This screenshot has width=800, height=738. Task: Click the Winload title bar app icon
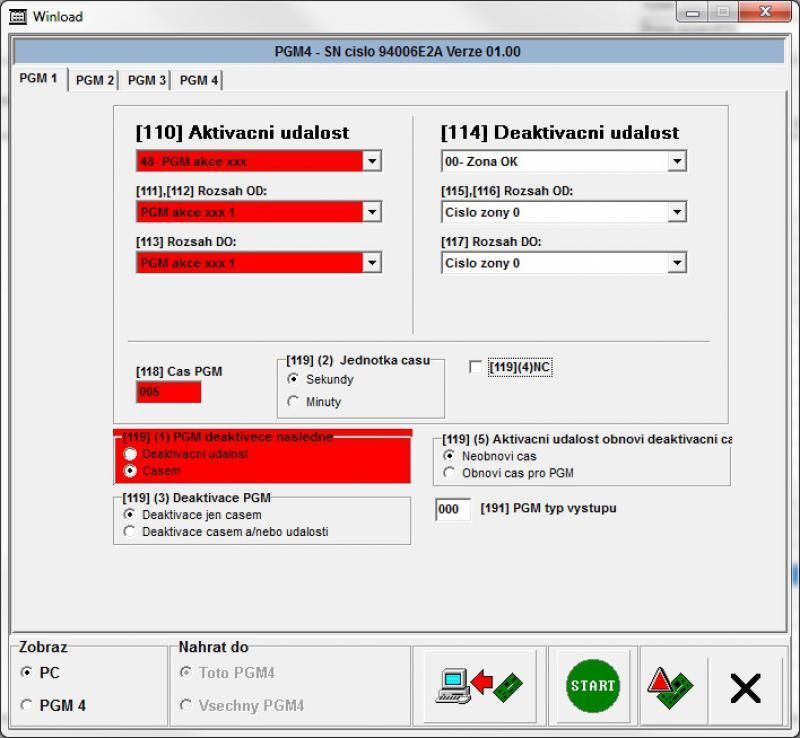pyautogui.click(x=17, y=16)
